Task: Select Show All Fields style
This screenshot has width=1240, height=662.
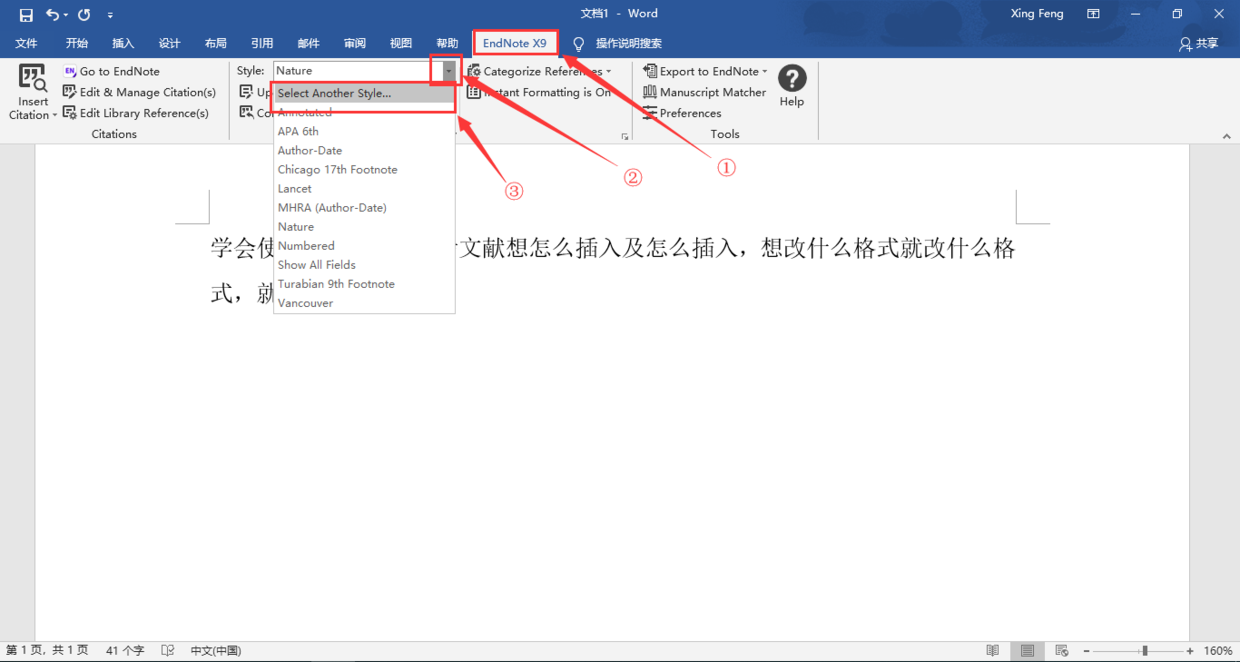Action: click(364, 264)
